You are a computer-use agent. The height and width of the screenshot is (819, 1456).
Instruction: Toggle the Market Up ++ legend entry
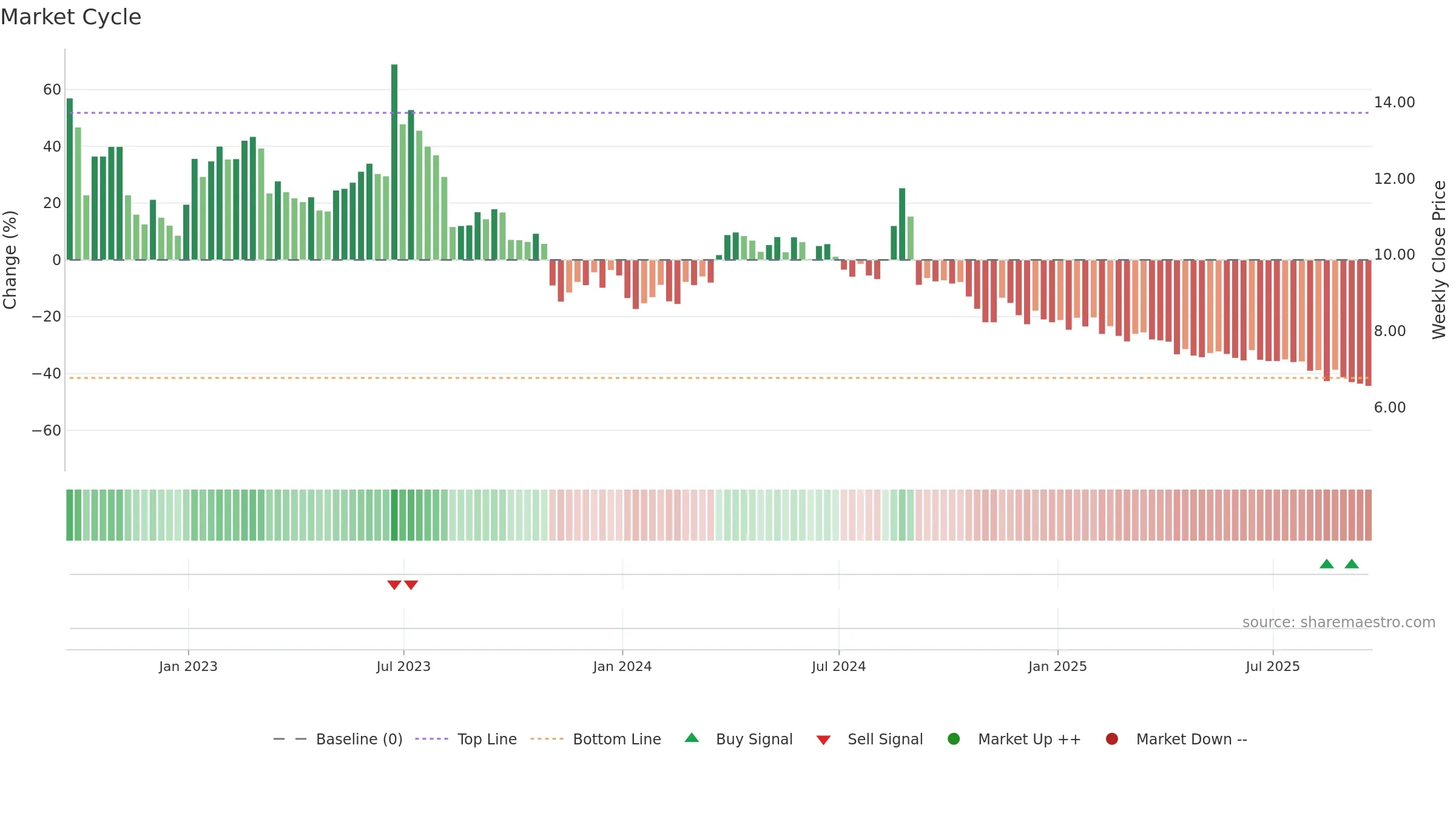click(x=1014, y=739)
